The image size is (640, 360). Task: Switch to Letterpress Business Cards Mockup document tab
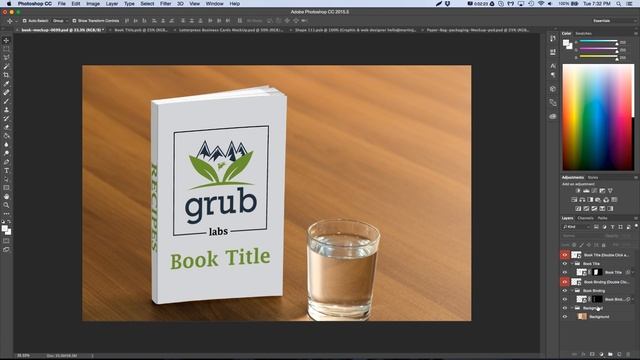click(x=231, y=30)
